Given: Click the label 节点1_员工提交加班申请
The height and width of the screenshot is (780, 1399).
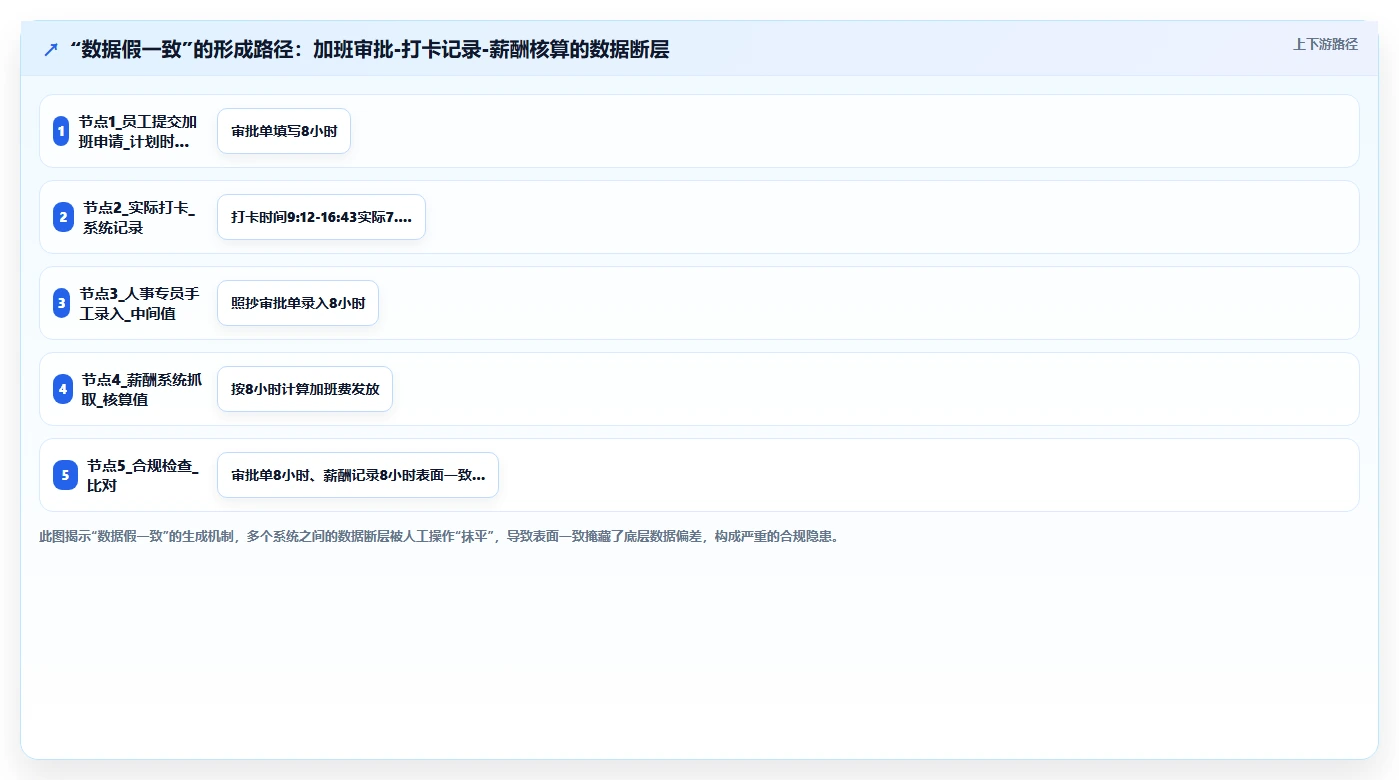Looking at the screenshot, I should [x=138, y=131].
